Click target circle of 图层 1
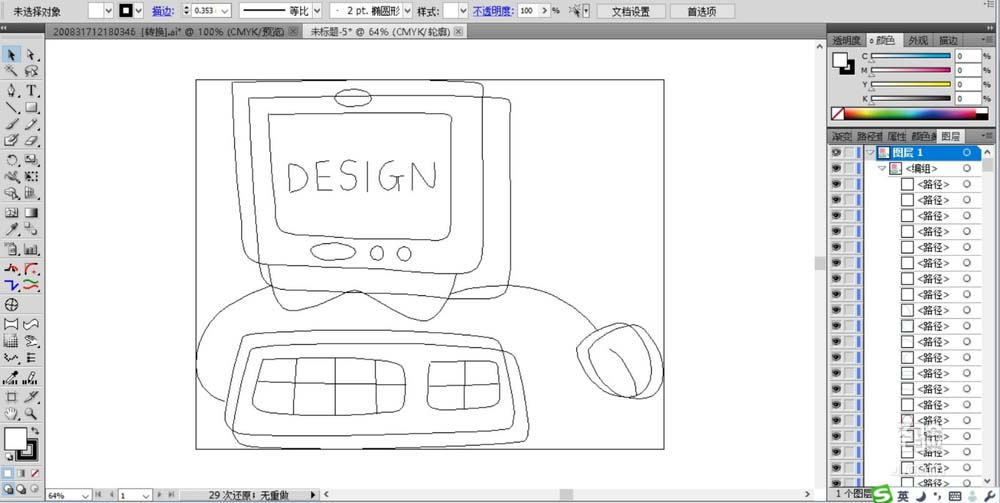 point(967,153)
